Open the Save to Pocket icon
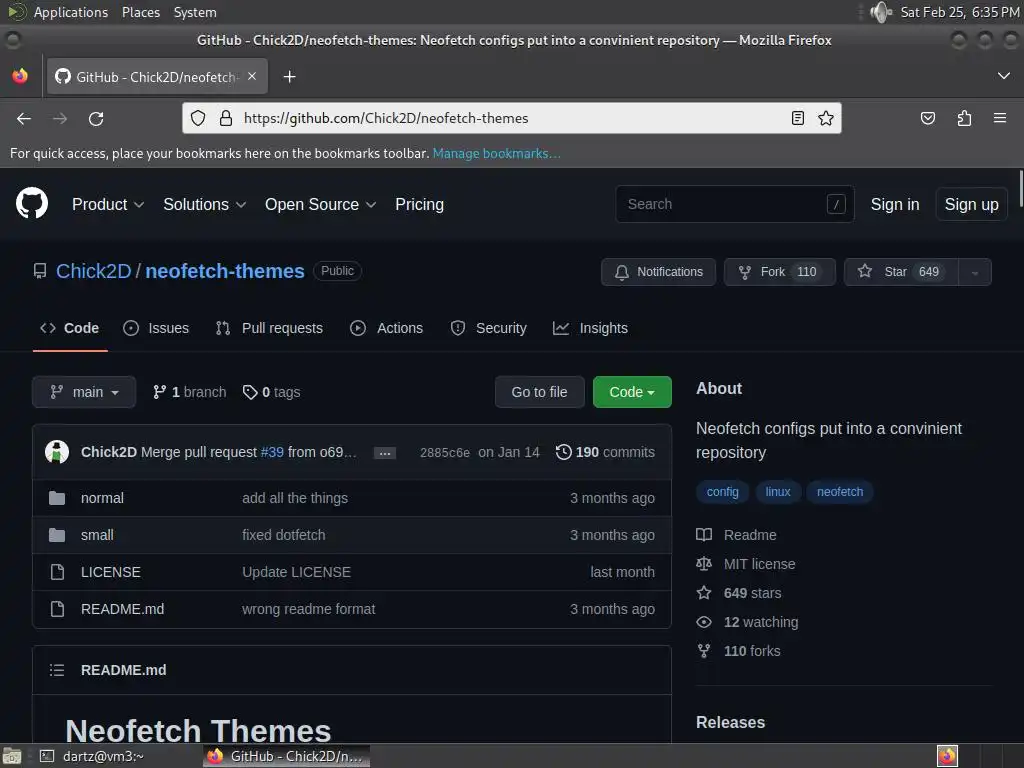This screenshot has width=1024, height=768. coord(927,118)
